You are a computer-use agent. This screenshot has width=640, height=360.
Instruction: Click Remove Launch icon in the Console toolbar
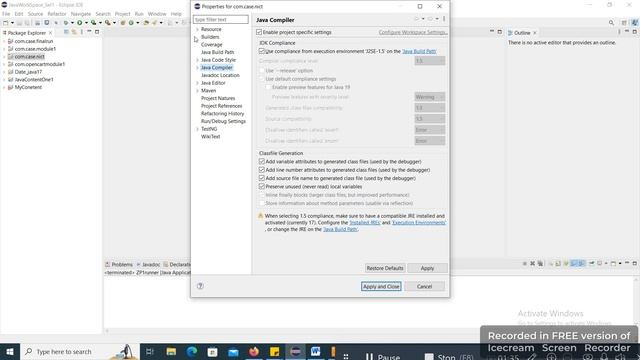coord(533,264)
